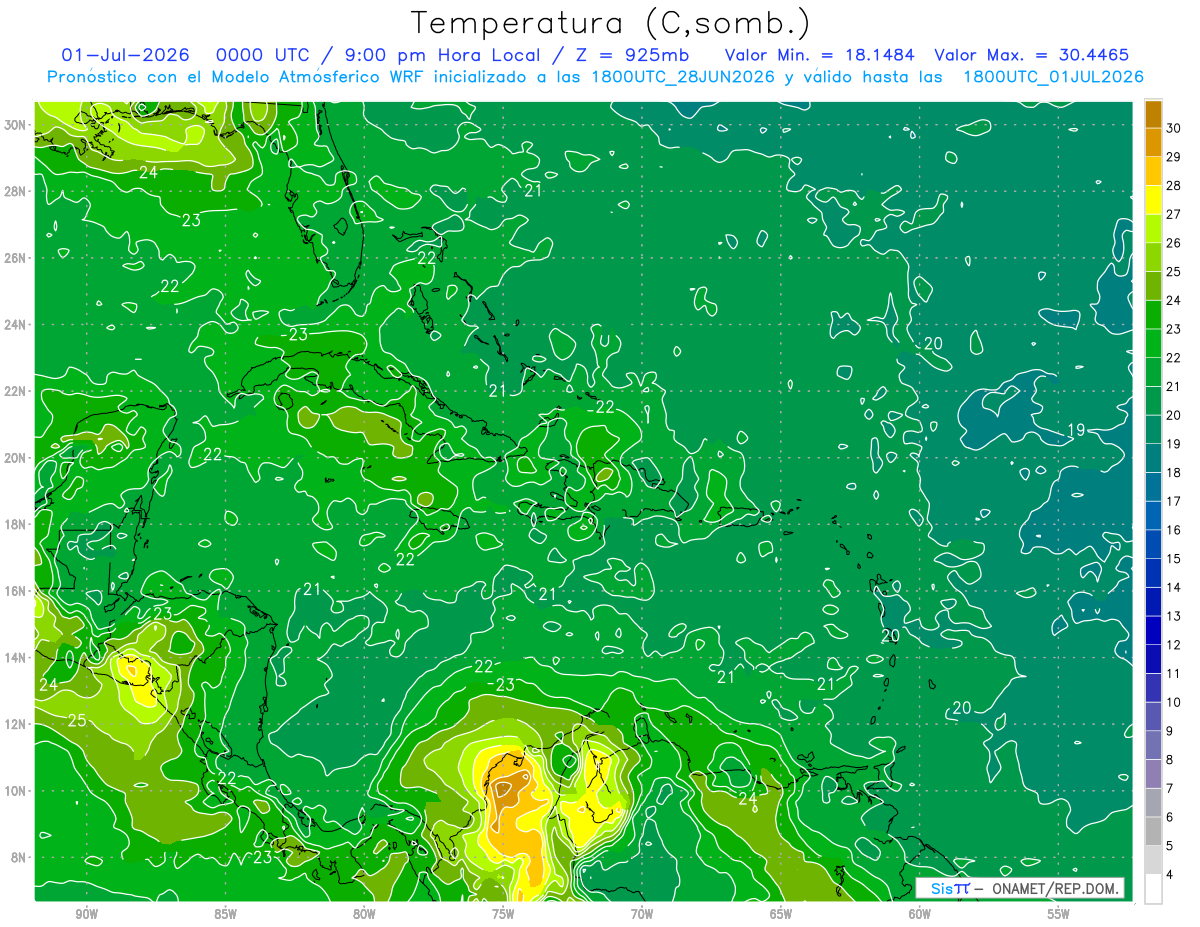1200x927 pixels.
Task: Click the "28N" latitude axis label
Action: click(17, 191)
